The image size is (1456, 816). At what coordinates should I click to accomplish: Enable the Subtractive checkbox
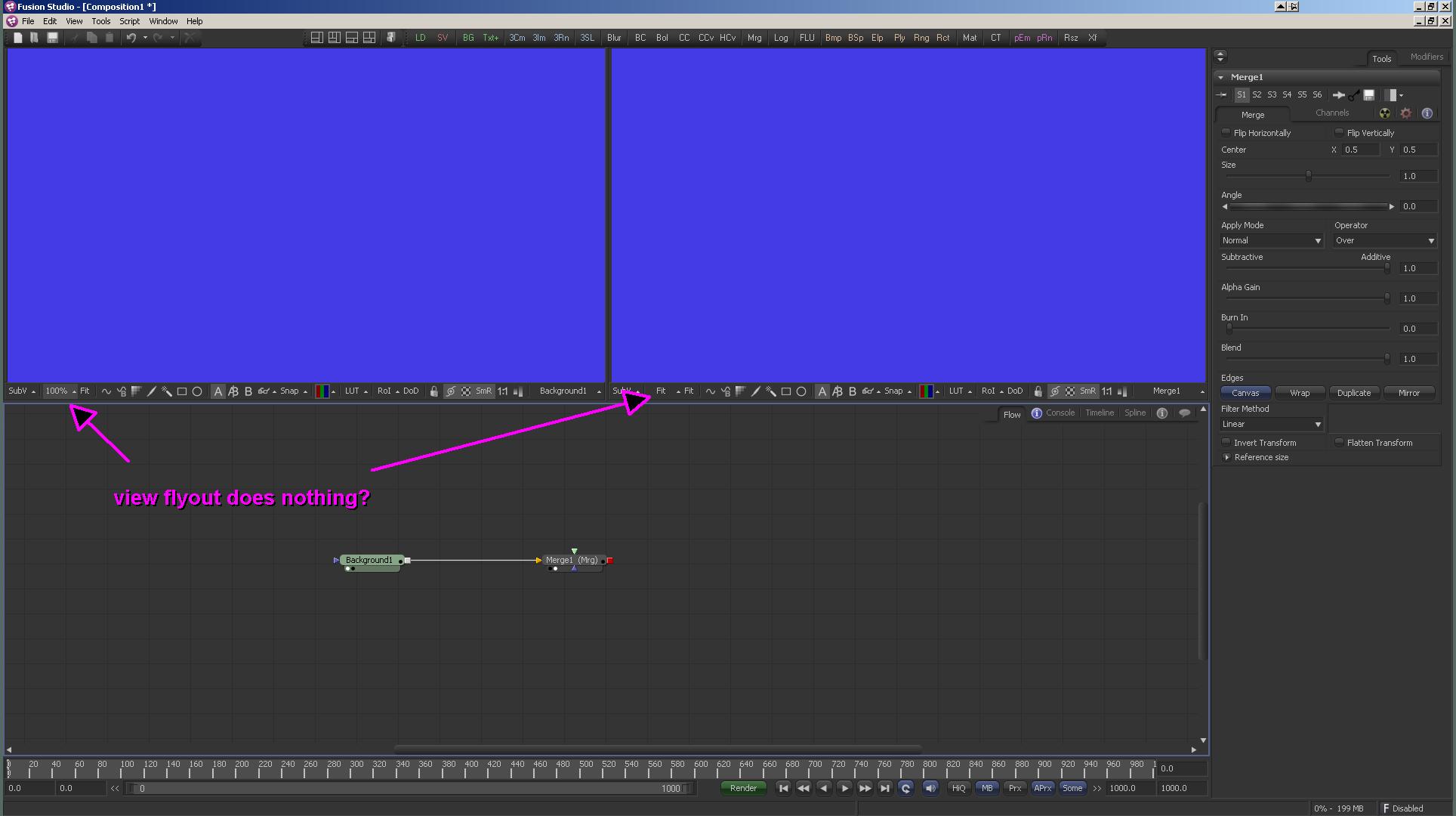(1241, 257)
